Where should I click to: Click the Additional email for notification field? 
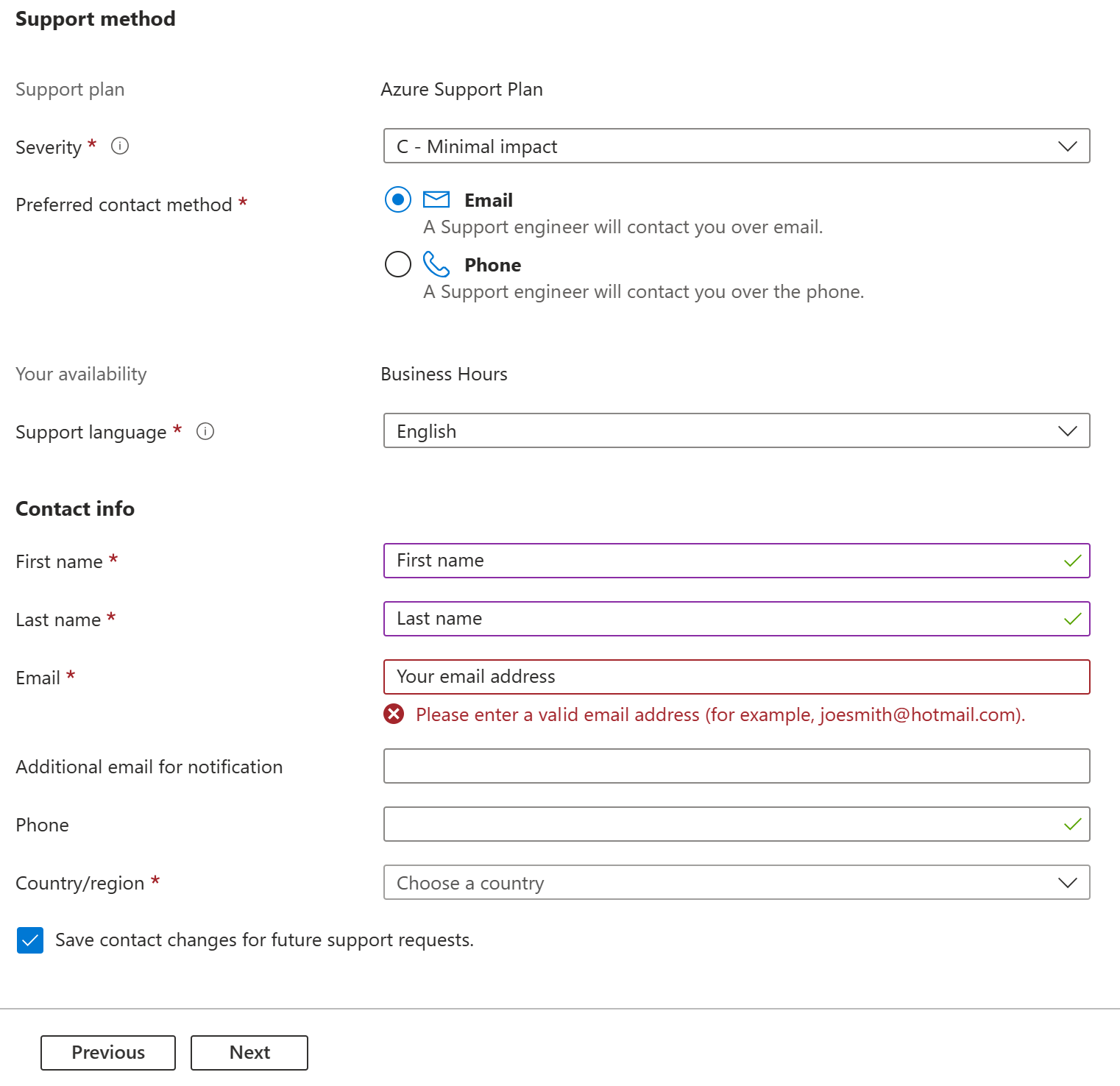click(736, 766)
